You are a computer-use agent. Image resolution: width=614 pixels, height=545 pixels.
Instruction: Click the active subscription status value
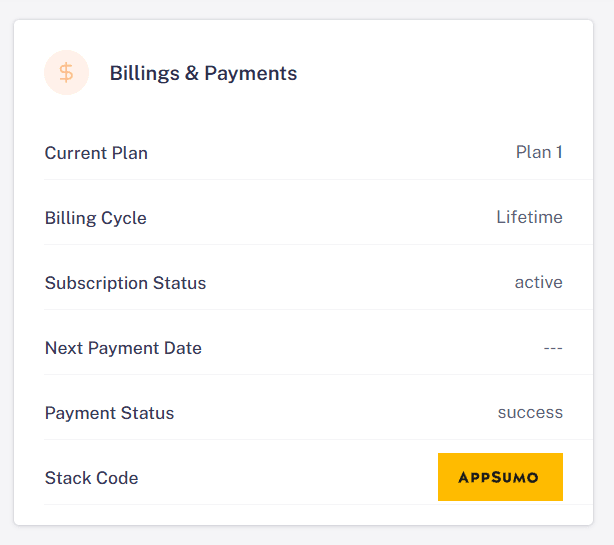click(x=538, y=282)
